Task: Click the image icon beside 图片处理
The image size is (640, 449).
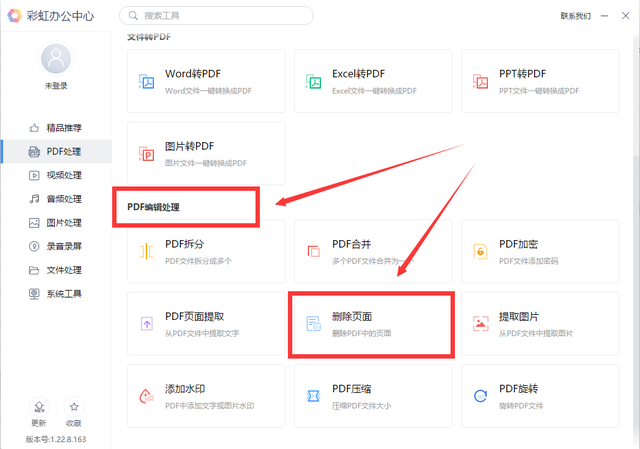Action: (34, 223)
